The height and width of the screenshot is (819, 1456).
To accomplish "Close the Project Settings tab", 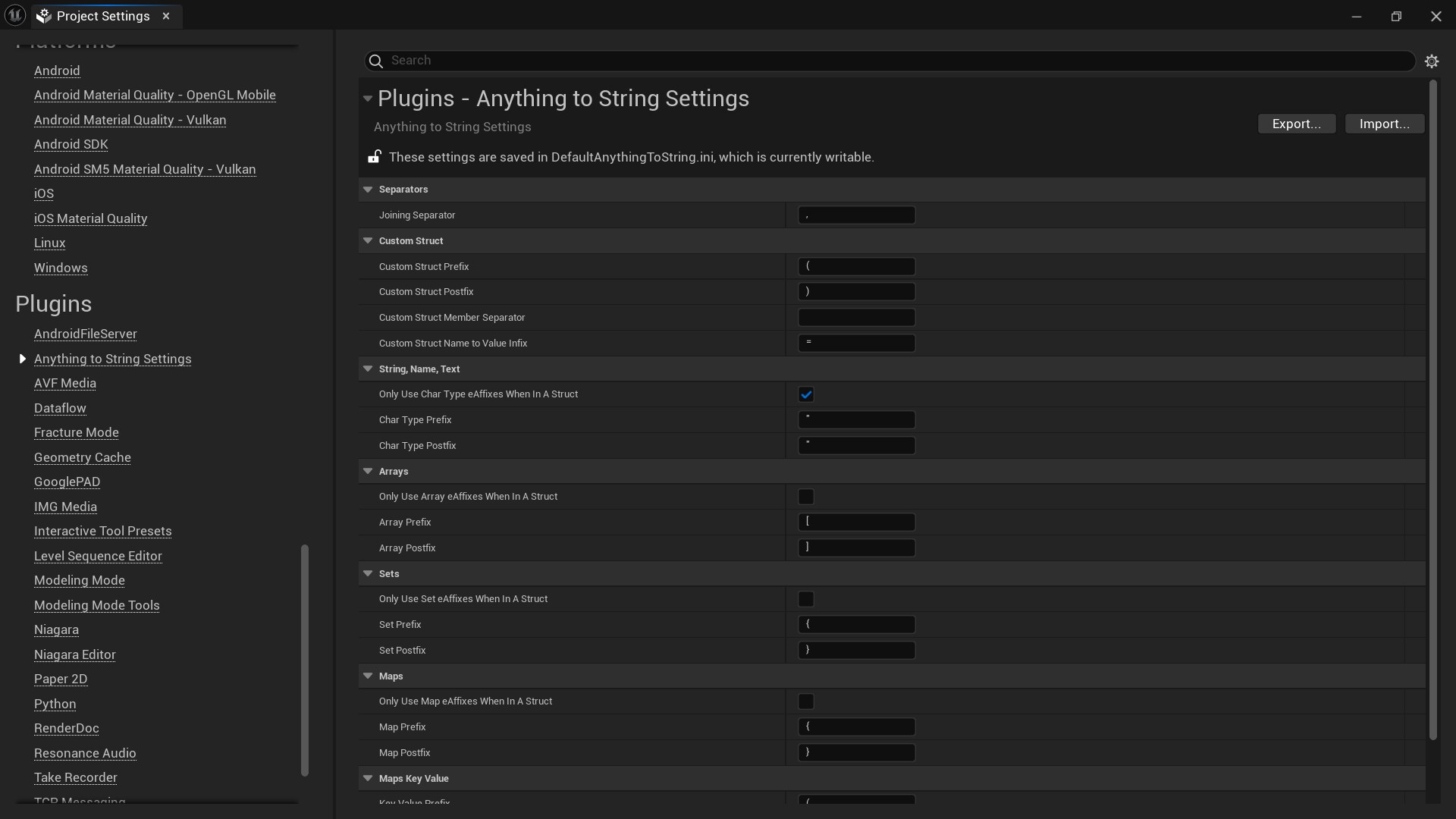I will tap(166, 16).
